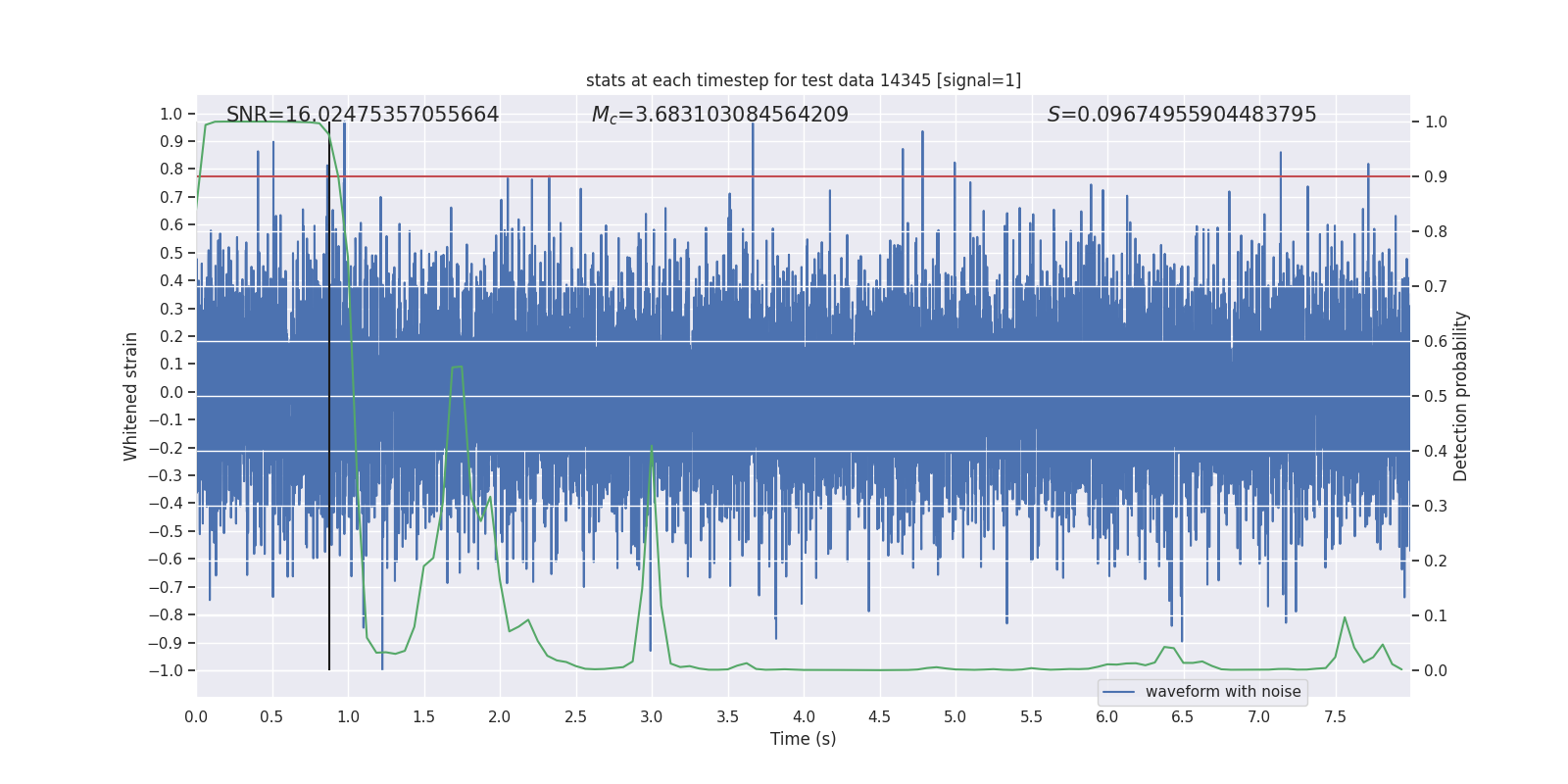Click the plot title text
The height and width of the screenshot is (784, 1568).
[x=804, y=80]
